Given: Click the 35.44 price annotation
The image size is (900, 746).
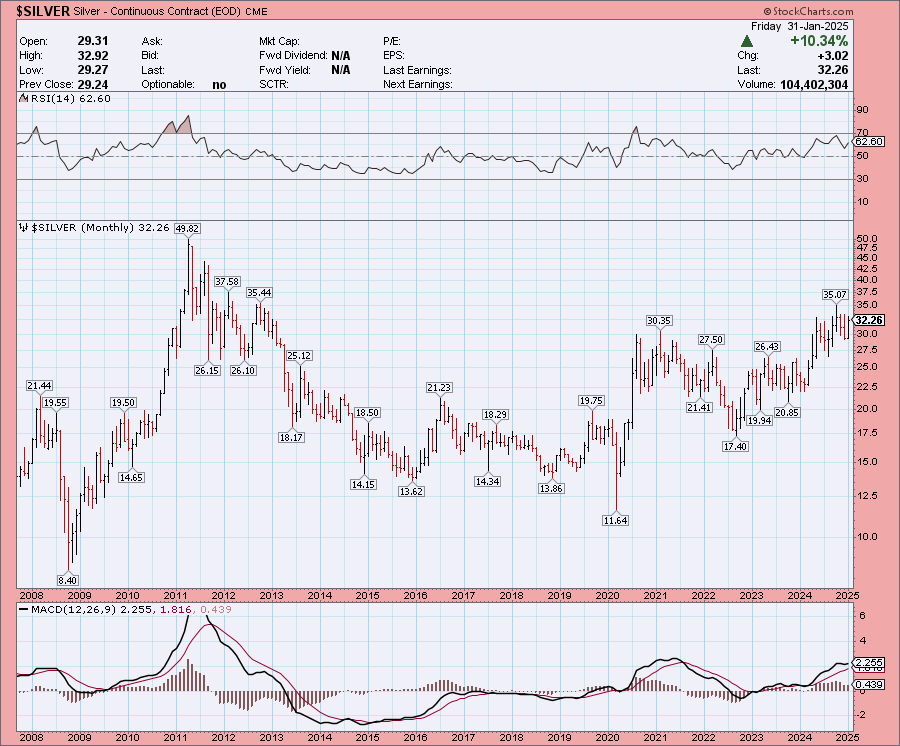Looking at the screenshot, I should (259, 293).
